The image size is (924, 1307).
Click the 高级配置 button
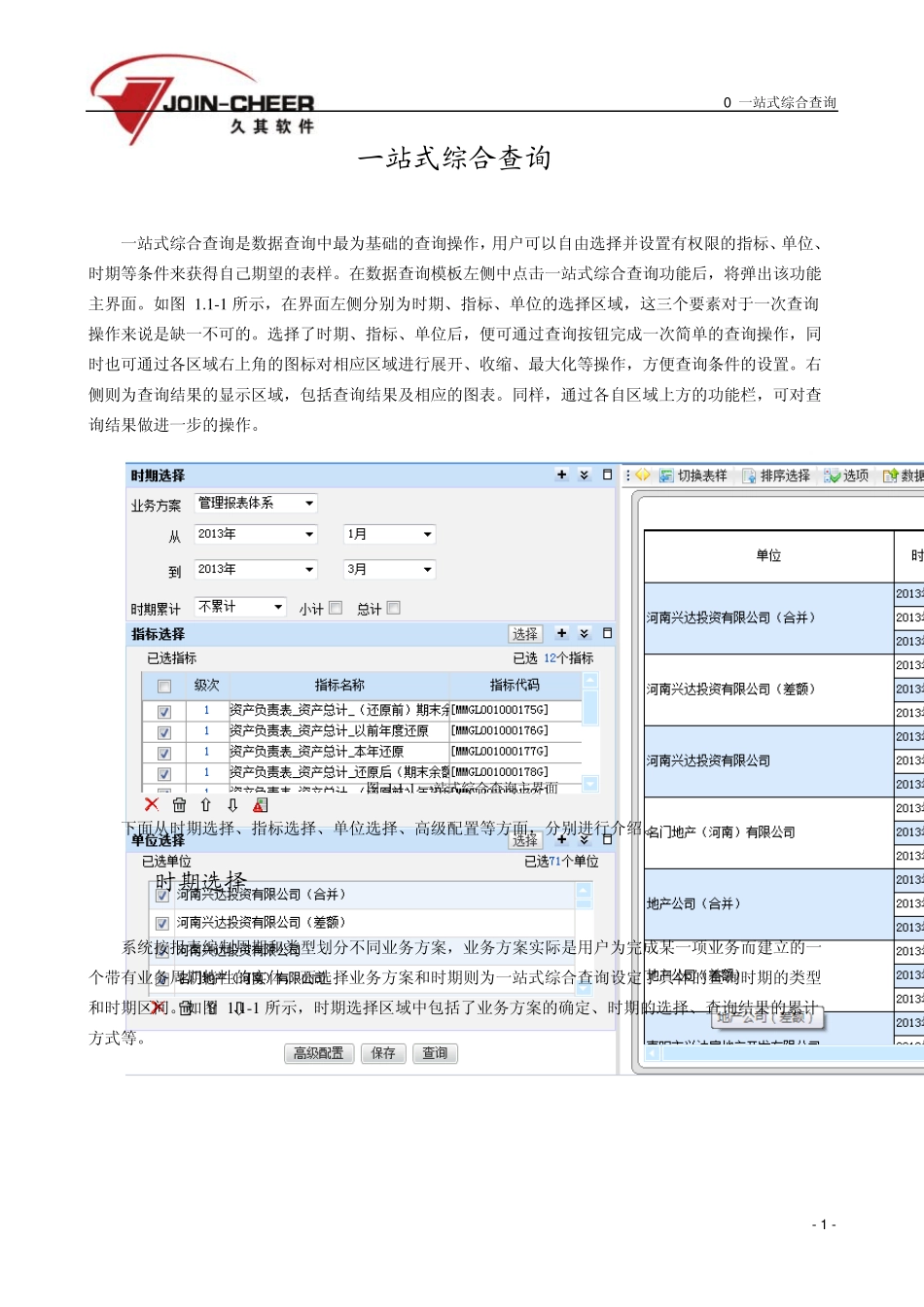319,1053
